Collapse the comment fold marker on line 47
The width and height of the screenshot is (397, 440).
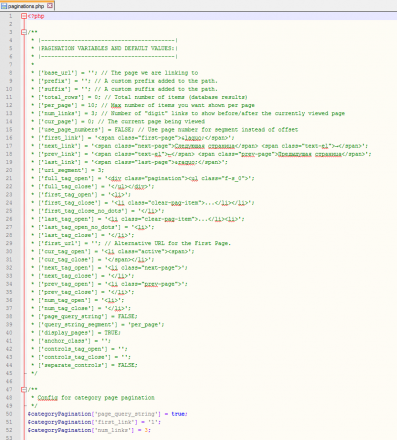click(x=24, y=389)
